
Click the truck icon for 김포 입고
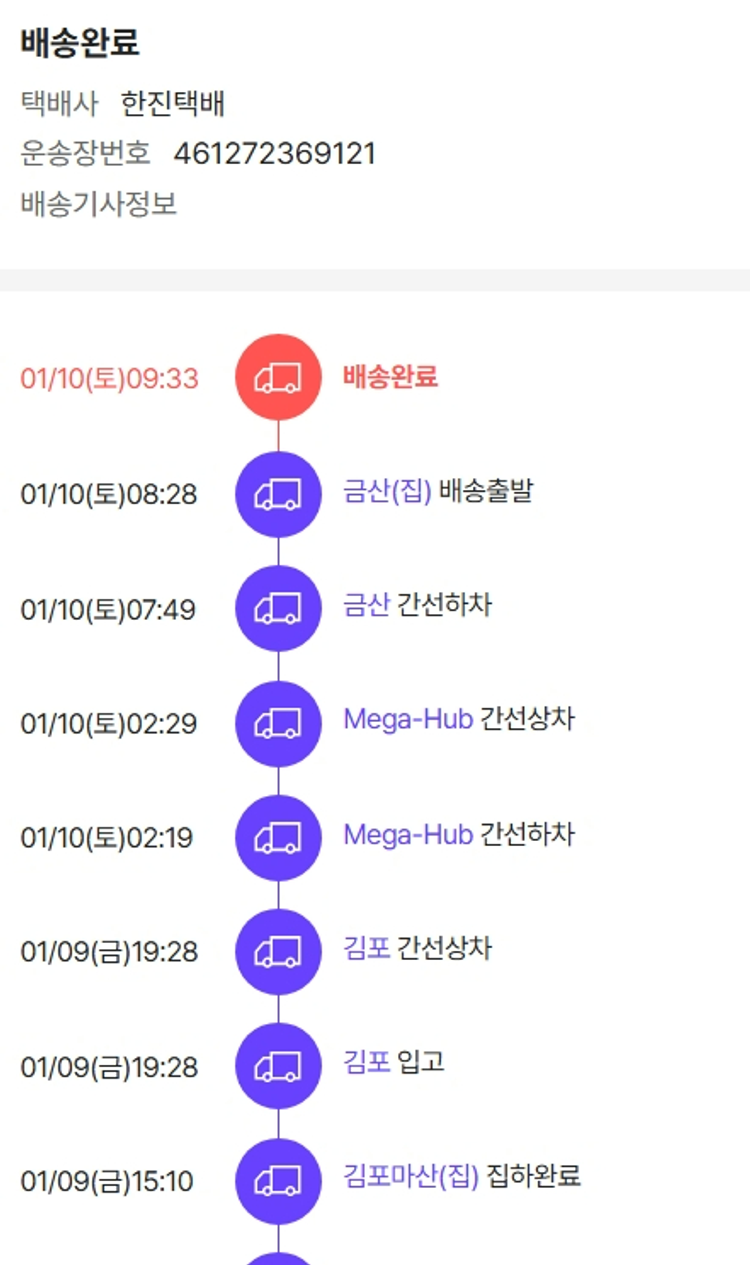278,1066
